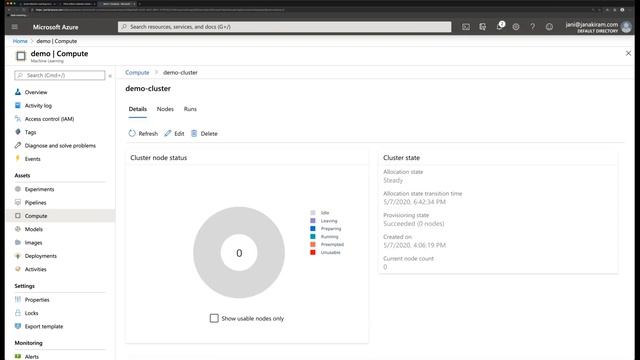Click the Locks padlock icon
640x360 pixels.
(x=18, y=313)
